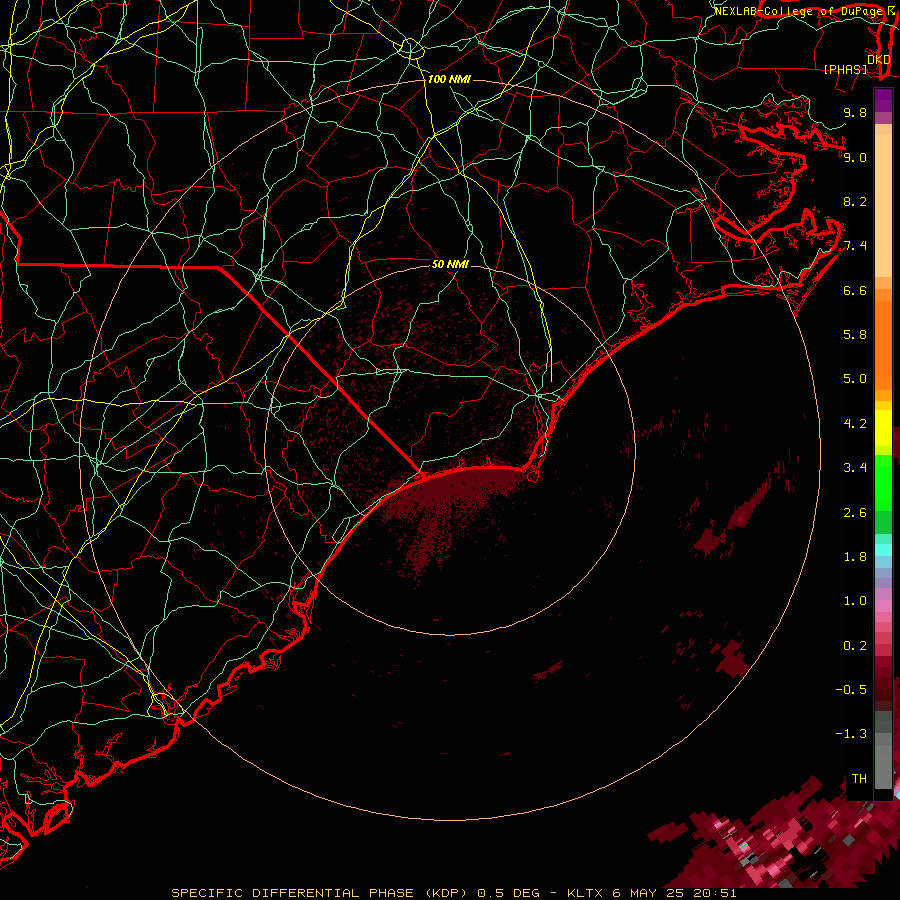Image resolution: width=900 pixels, height=900 pixels.
Task: Click the [PHAS] units label
Action: pyautogui.click(x=845, y=70)
